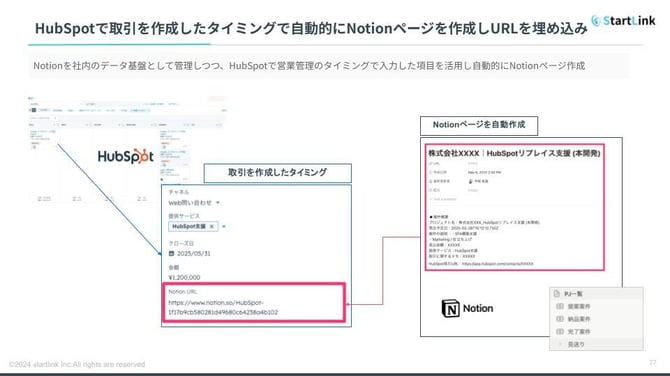This screenshot has width=670, height=376.
Task: Open the Notion URL link in HubSpot
Action: tap(223, 307)
